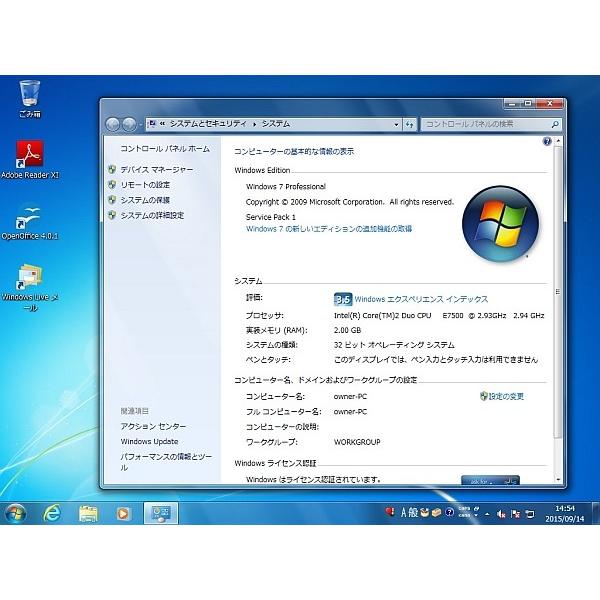Open Windows Live Mail desktop shortcut
The height and width of the screenshot is (600, 600).
click(30, 280)
